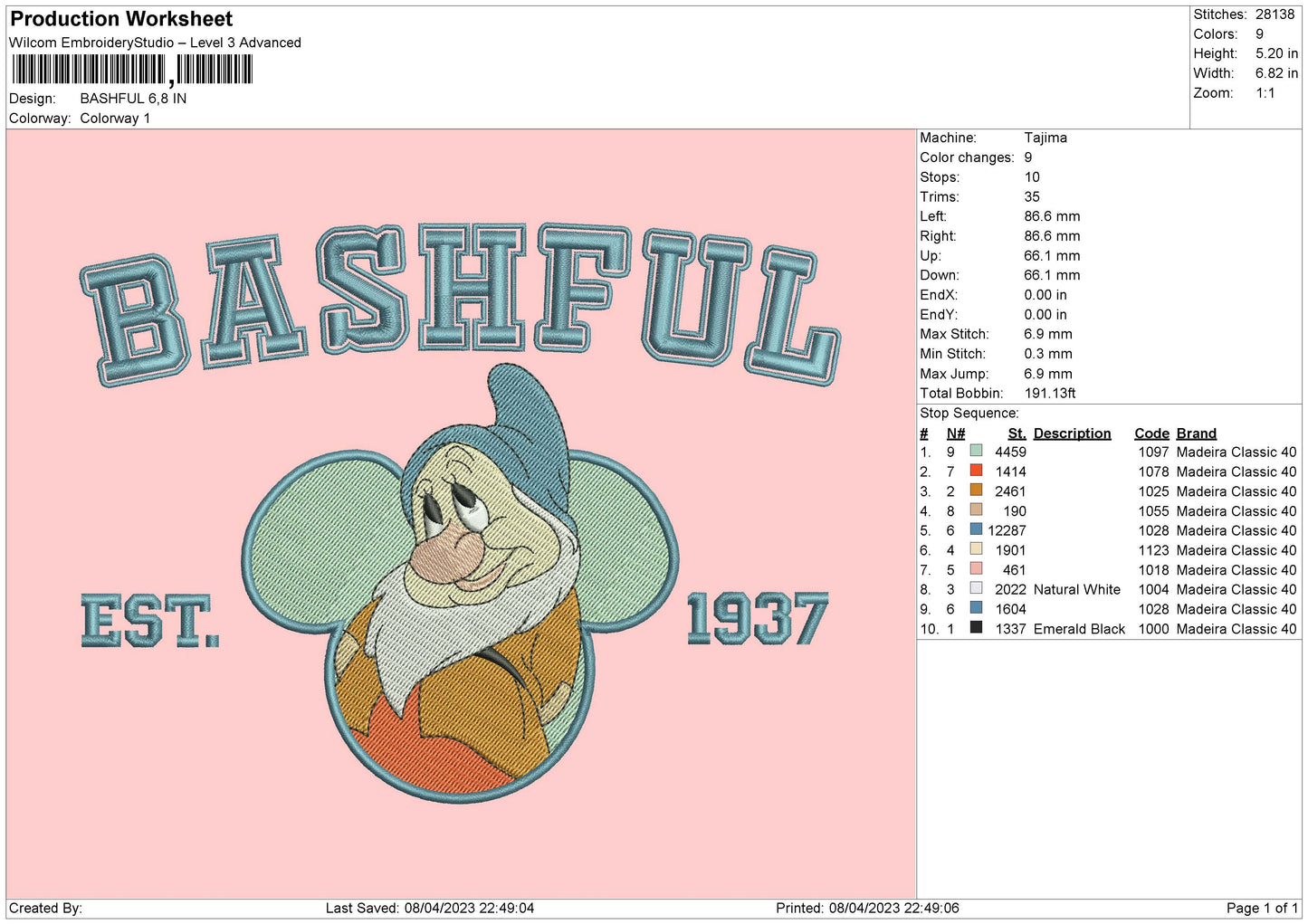This screenshot has width=1308, height=924.
Task: Click the embroidered 1937 text
Action: tap(757, 619)
